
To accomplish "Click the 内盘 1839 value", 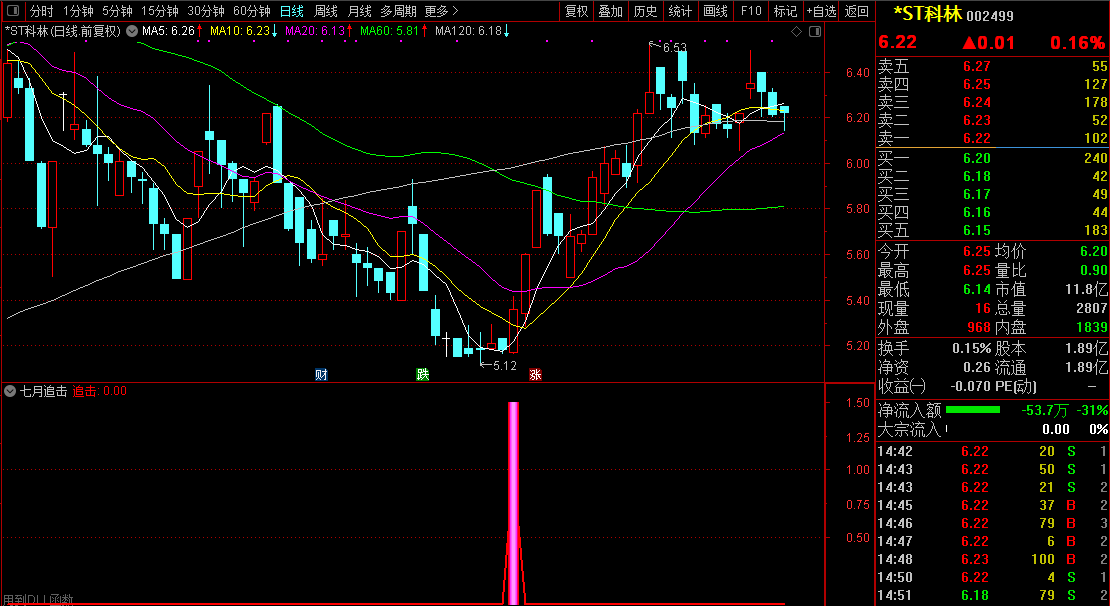I will click(1092, 328).
